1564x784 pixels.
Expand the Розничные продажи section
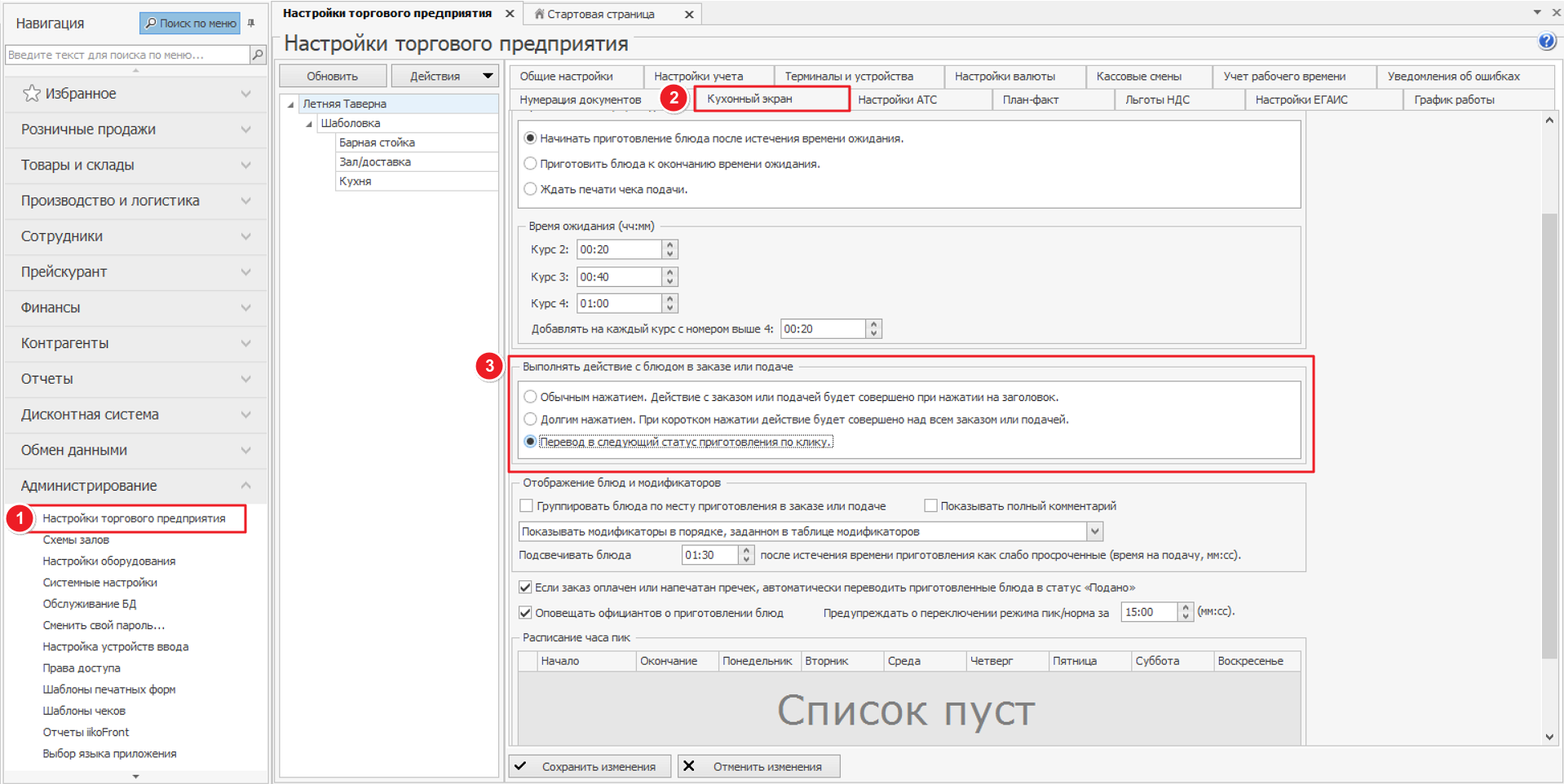click(135, 130)
